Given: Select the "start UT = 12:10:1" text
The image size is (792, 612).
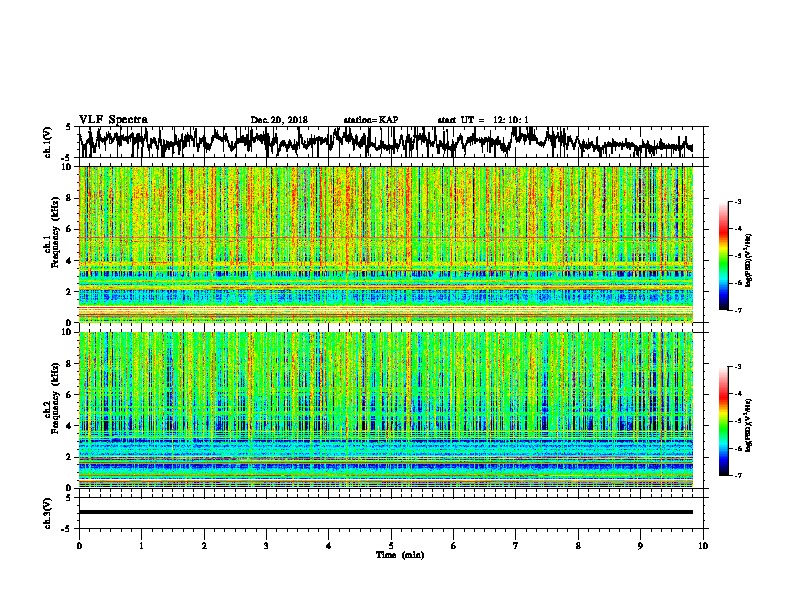Looking at the screenshot, I should pyautogui.click(x=483, y=120).
